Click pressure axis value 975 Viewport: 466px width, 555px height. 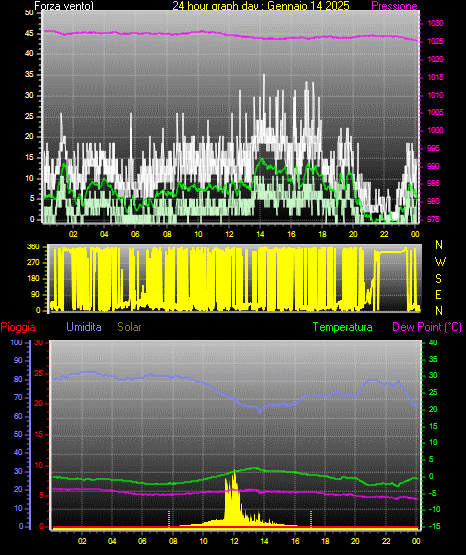click(x=433, y=219)
